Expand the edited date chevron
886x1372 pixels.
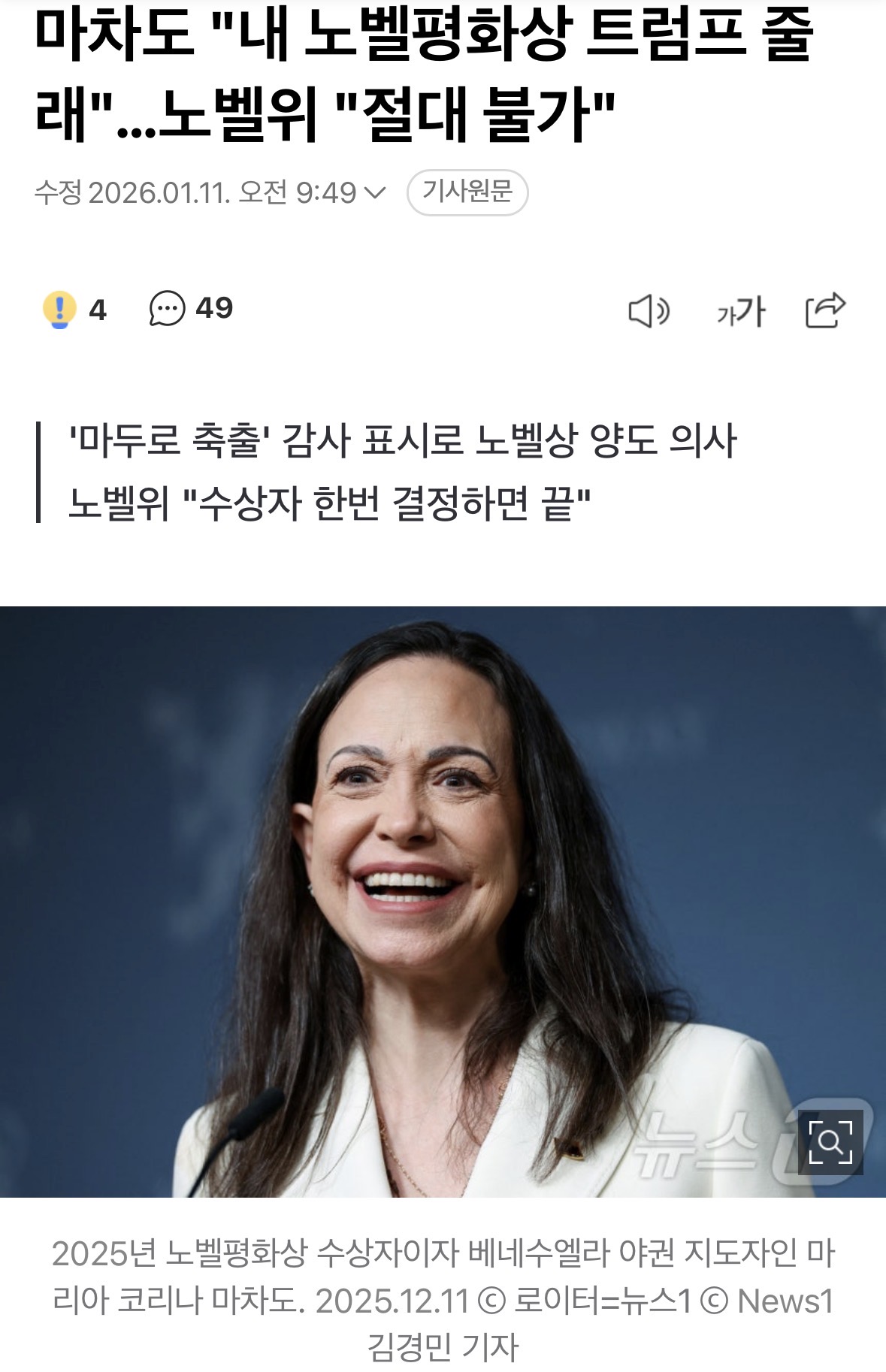(374, 193)
